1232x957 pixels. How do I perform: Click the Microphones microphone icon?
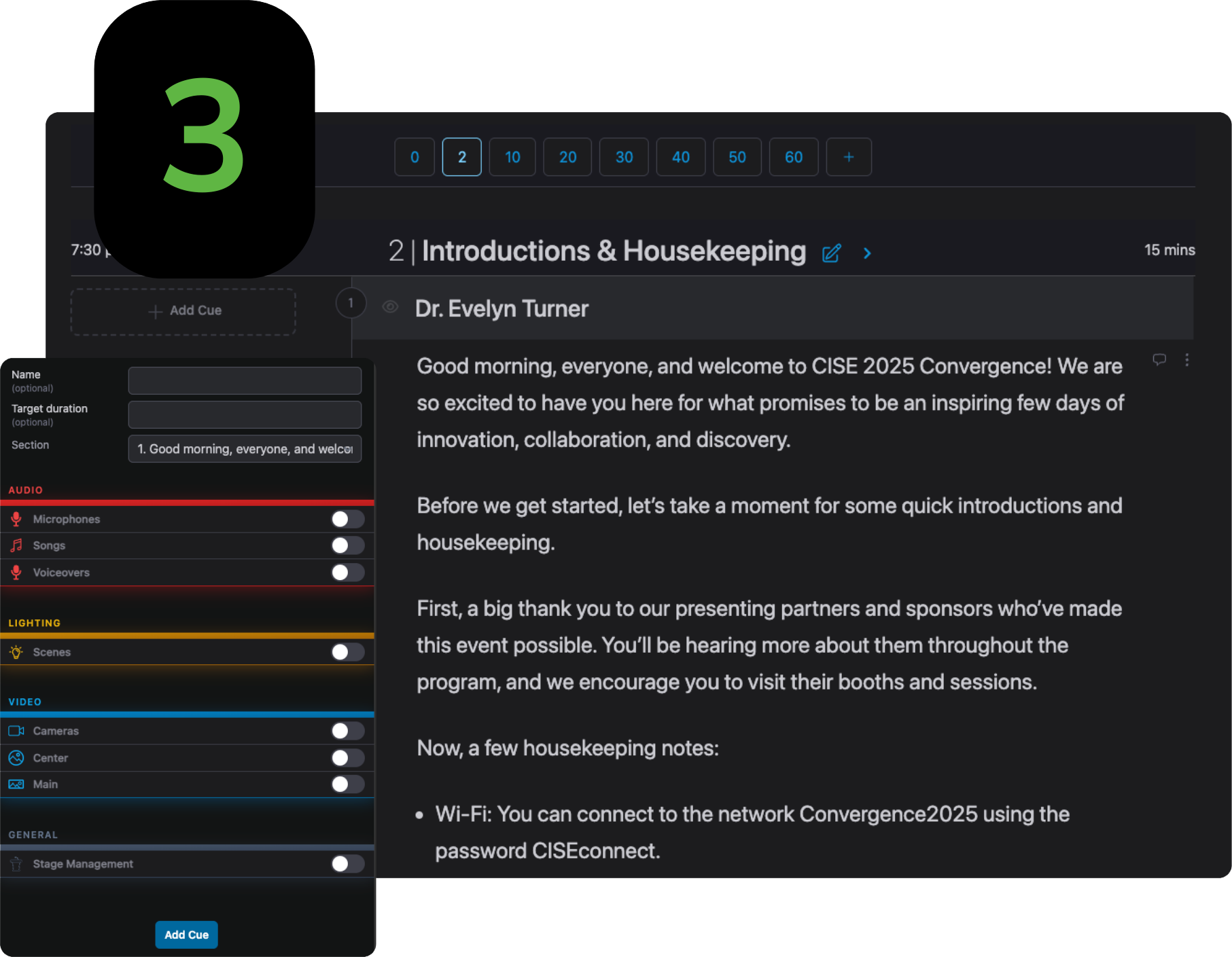coord(16,519)
